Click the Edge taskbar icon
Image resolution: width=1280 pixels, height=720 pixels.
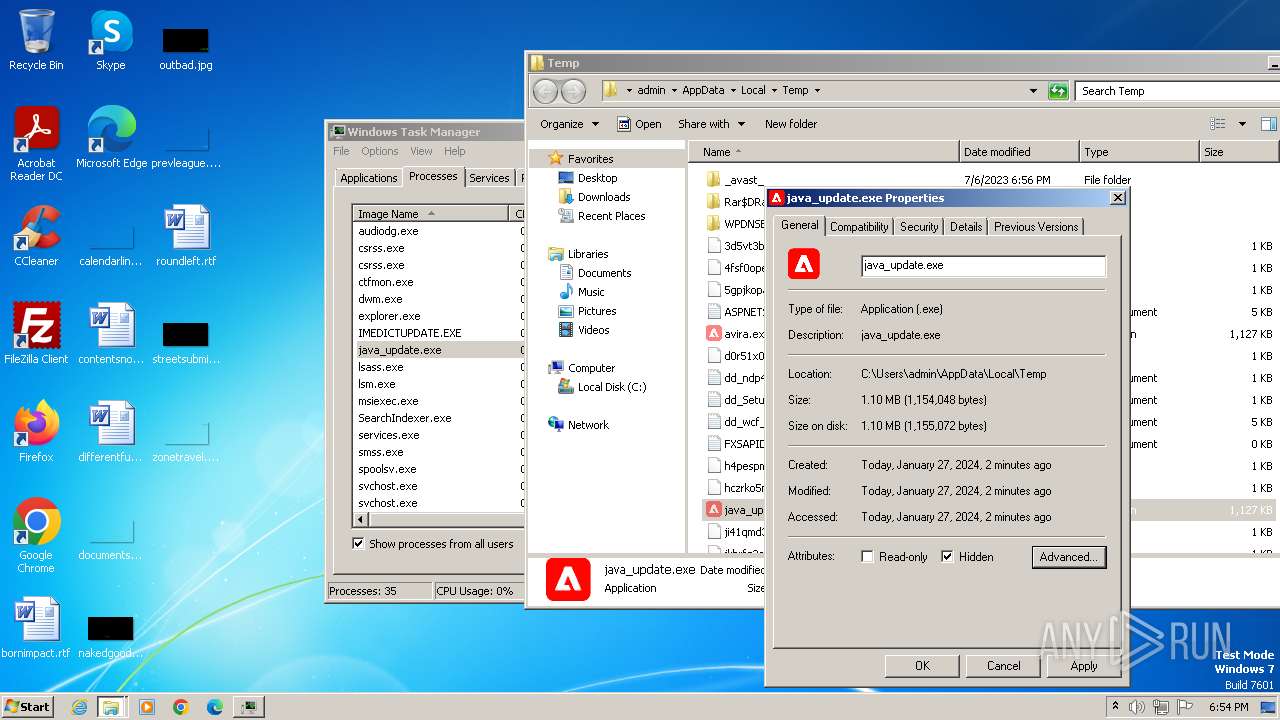pos(214,707)
